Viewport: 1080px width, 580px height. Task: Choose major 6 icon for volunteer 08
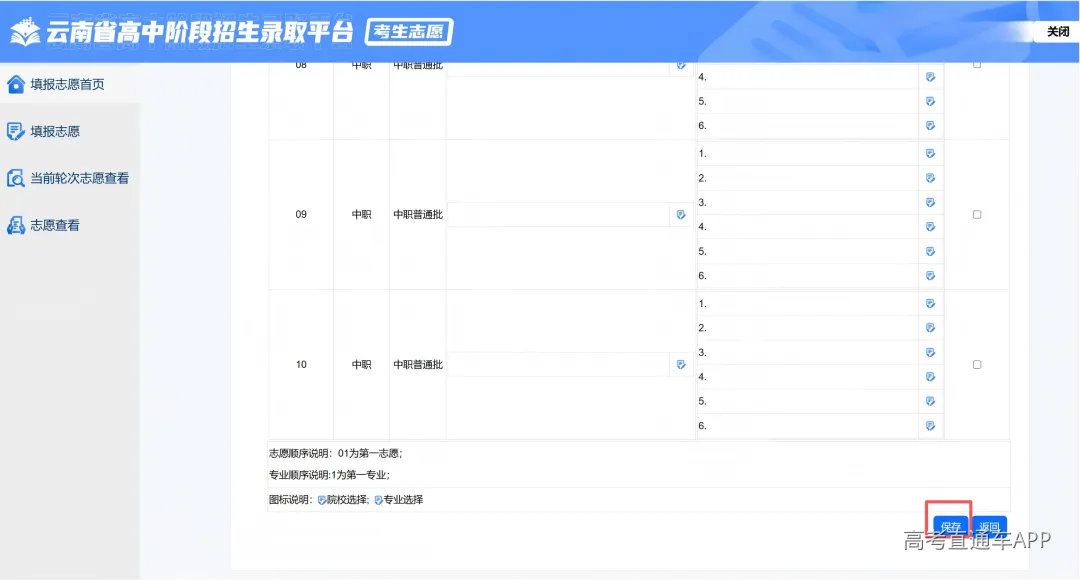point(930,125)
